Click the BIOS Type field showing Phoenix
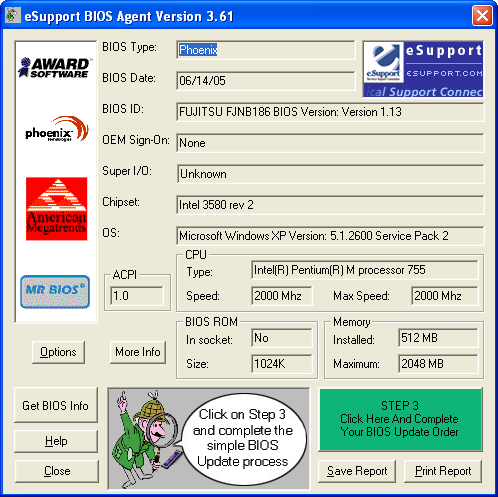 266,50
